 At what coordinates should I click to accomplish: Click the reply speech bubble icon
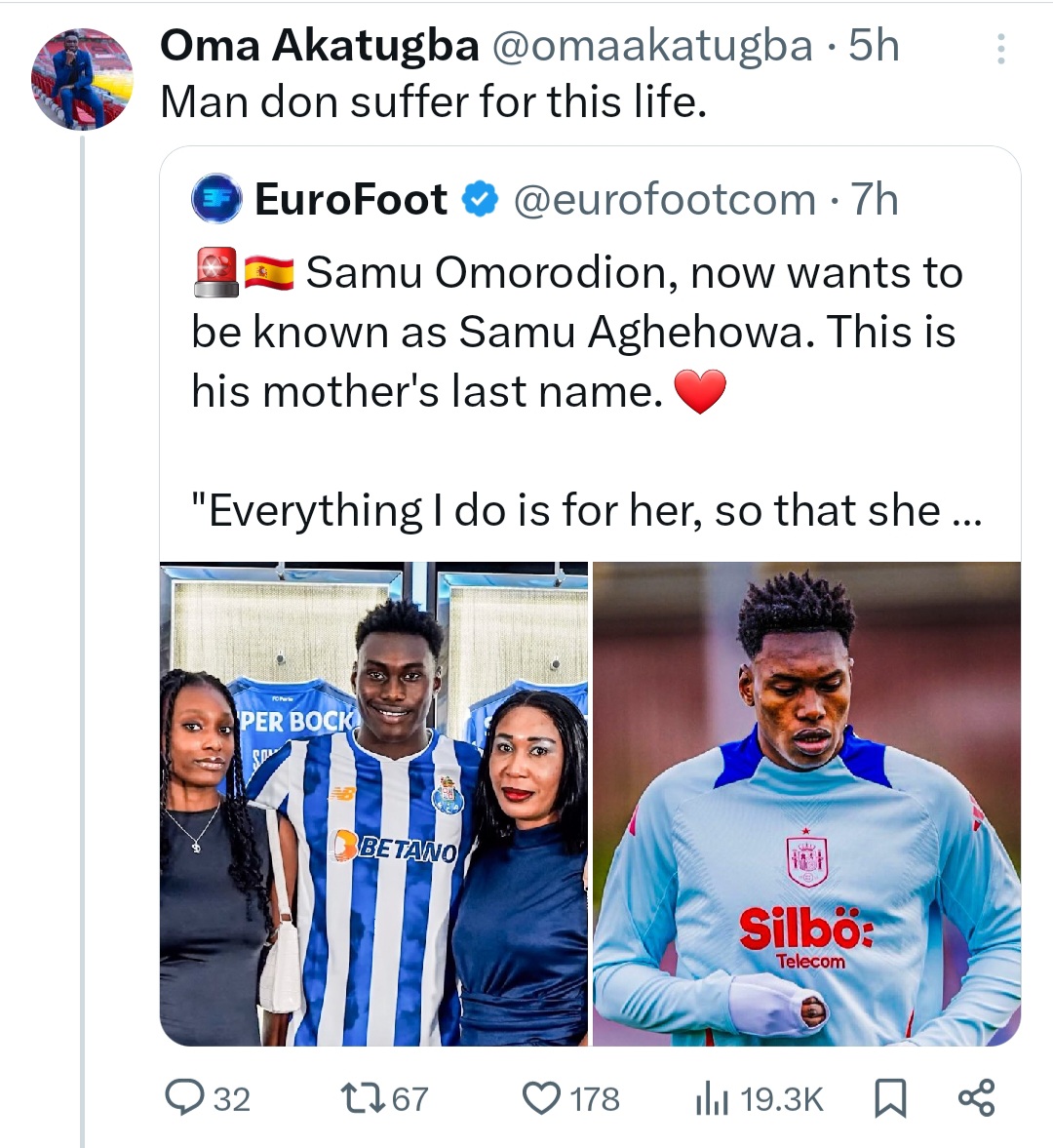coord(182,1098)
